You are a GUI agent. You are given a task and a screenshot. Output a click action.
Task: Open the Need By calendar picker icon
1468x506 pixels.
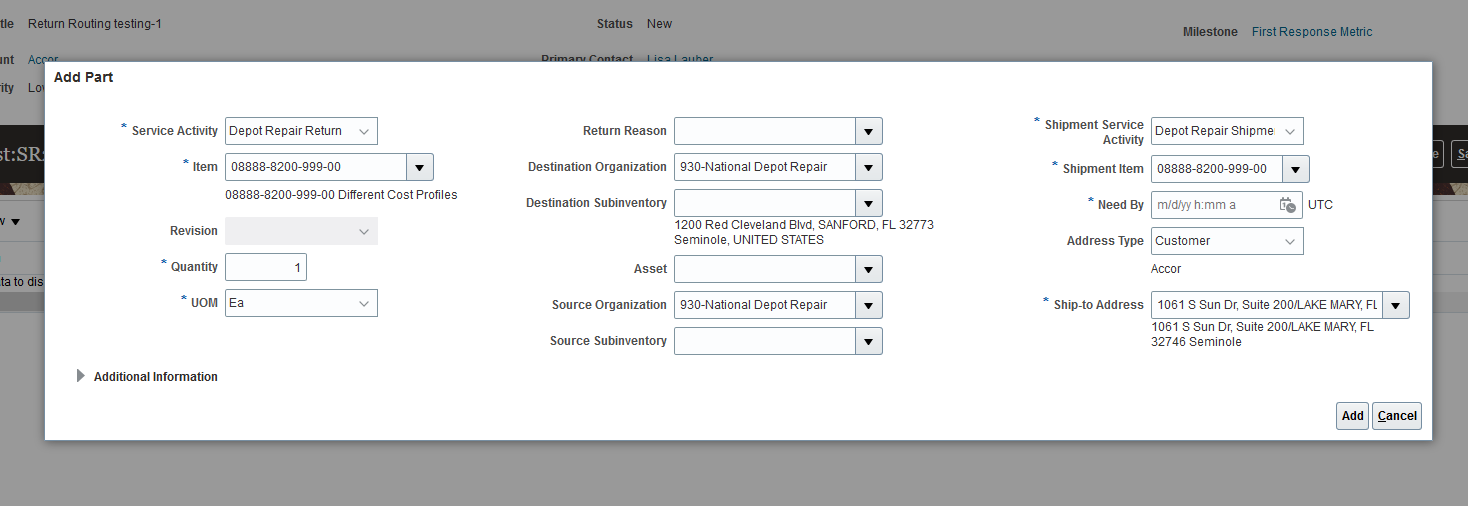point(1288,205)
